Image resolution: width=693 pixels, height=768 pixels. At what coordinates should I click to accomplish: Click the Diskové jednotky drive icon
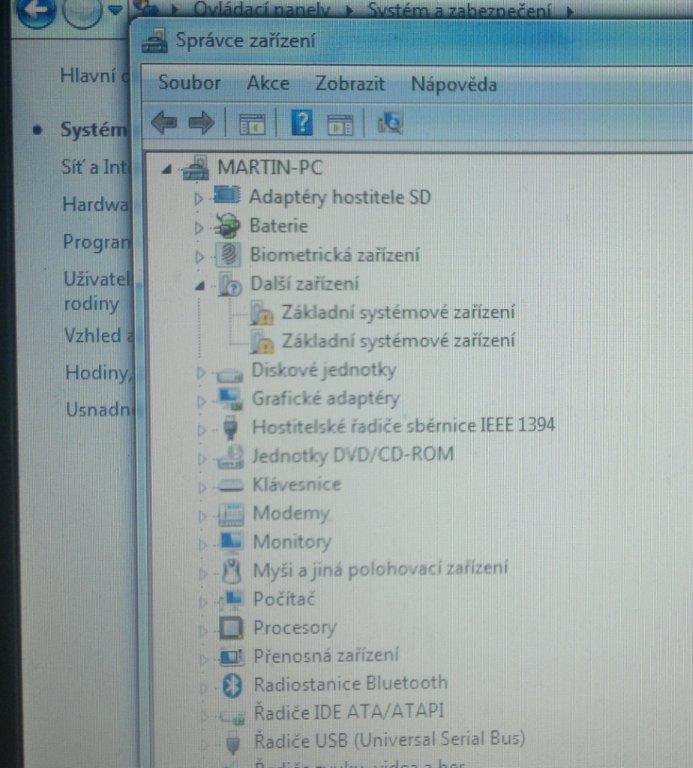coord(229,375)
